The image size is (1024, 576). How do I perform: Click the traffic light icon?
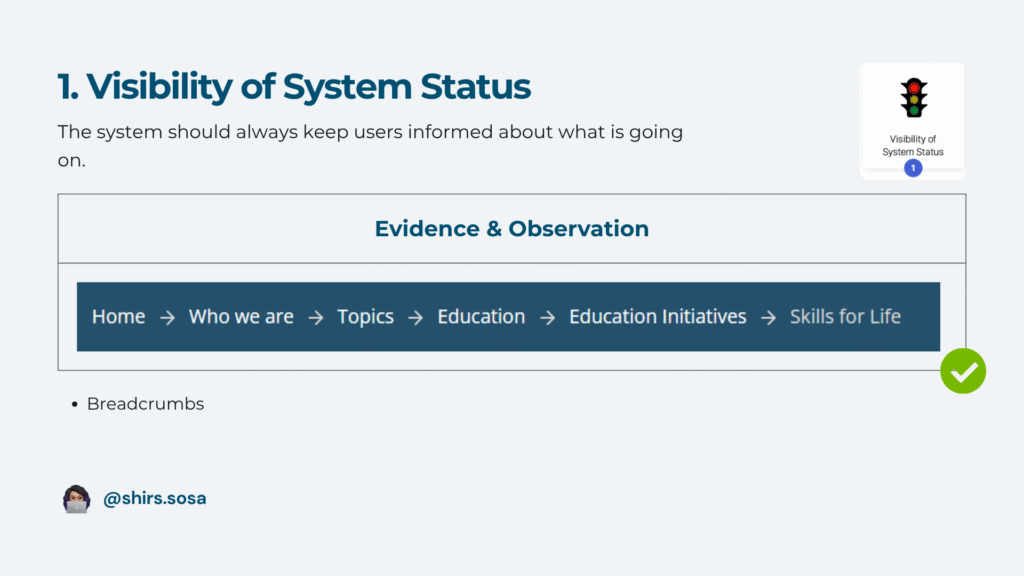point(913,99)
